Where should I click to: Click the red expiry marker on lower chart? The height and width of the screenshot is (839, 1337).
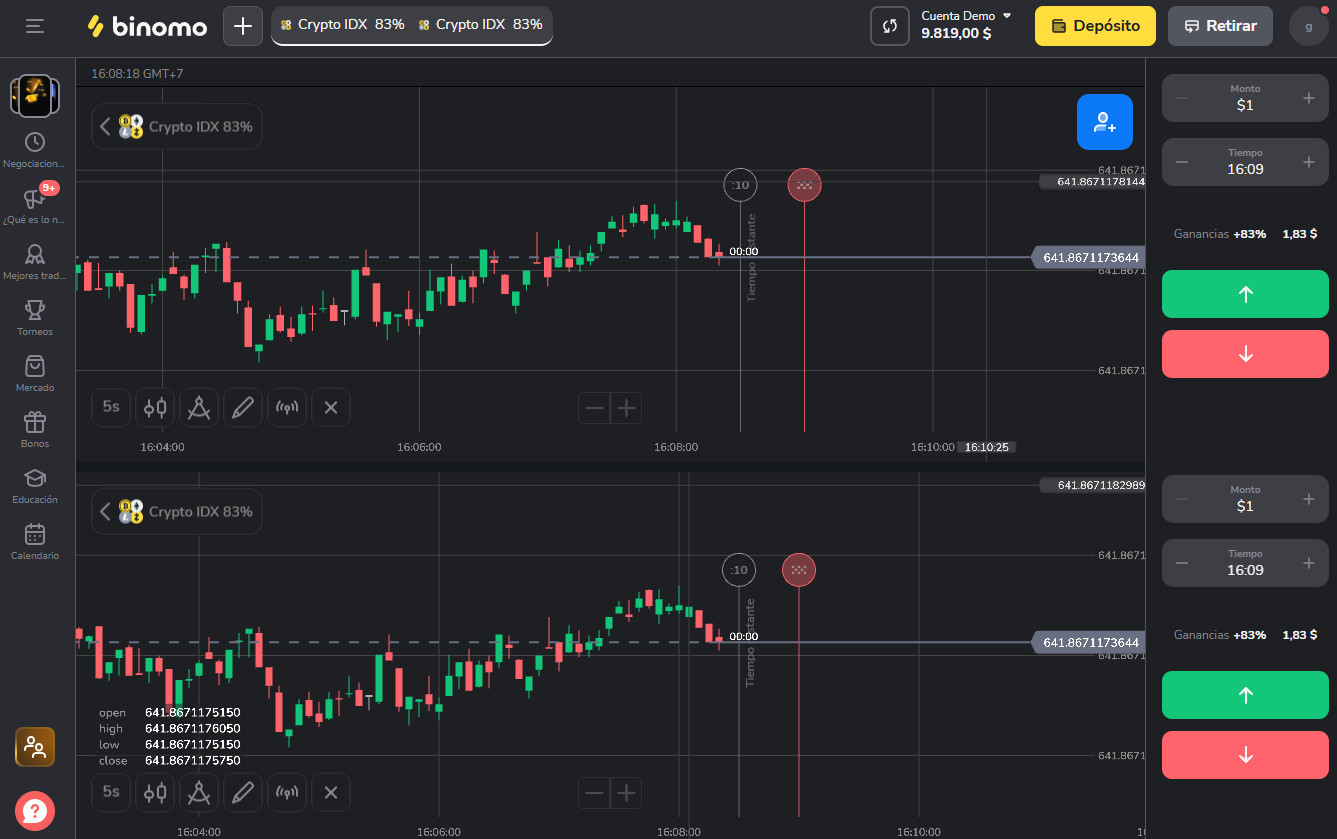[x=799, y=570]
